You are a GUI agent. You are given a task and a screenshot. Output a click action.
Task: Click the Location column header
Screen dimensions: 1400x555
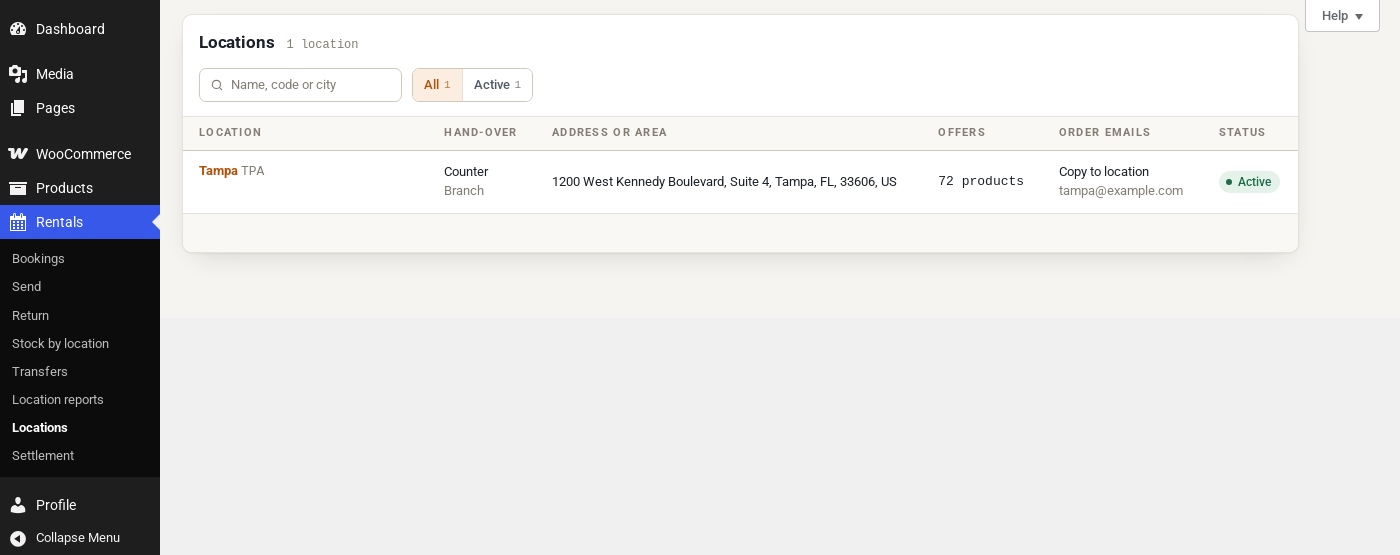click(230, 133)
